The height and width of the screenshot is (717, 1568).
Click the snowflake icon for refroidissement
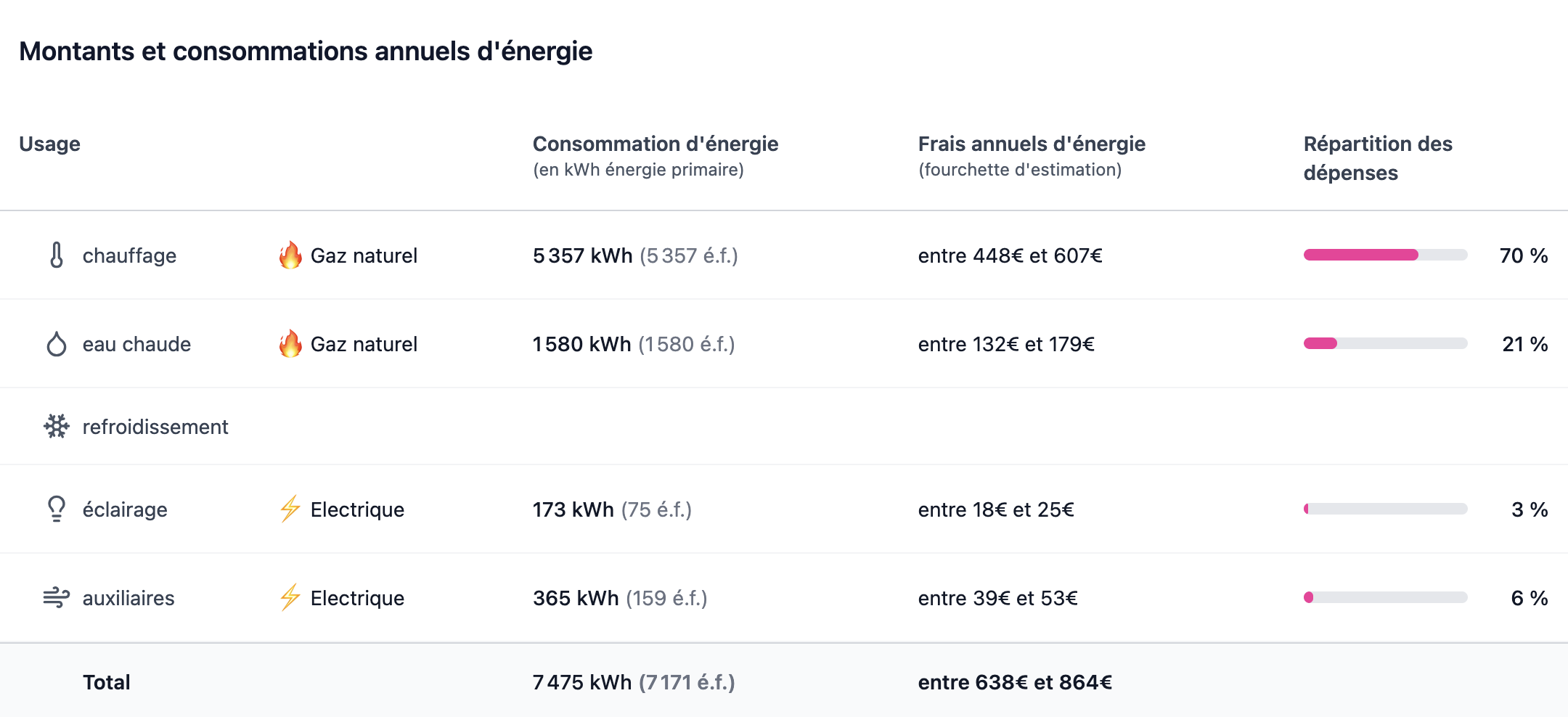coord(57,427)
